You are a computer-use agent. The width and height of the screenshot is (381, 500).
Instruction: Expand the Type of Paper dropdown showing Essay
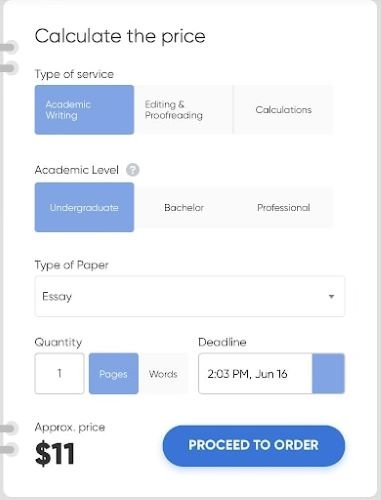click(x=190, y=296)
